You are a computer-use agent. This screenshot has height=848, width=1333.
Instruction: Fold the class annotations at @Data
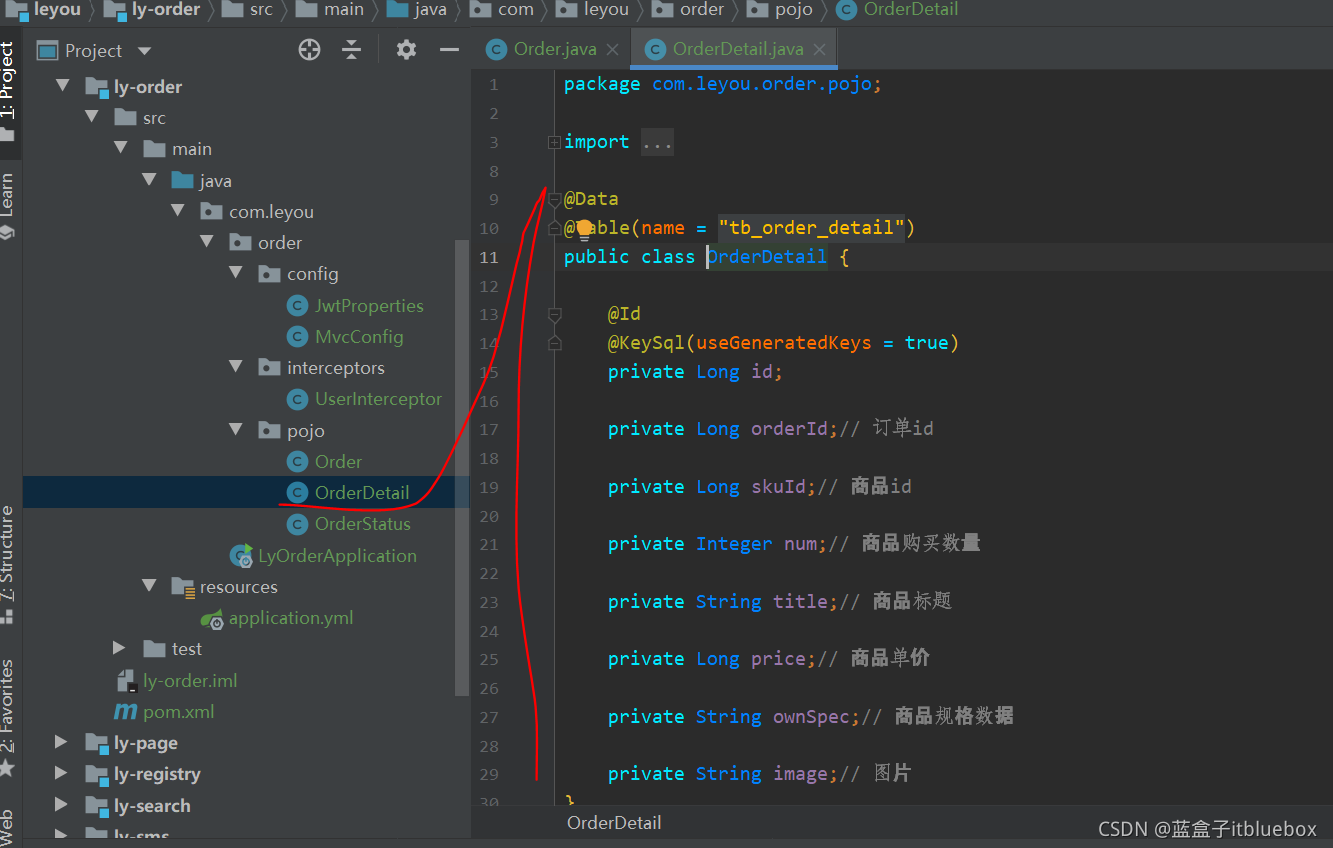click(554, 199)
